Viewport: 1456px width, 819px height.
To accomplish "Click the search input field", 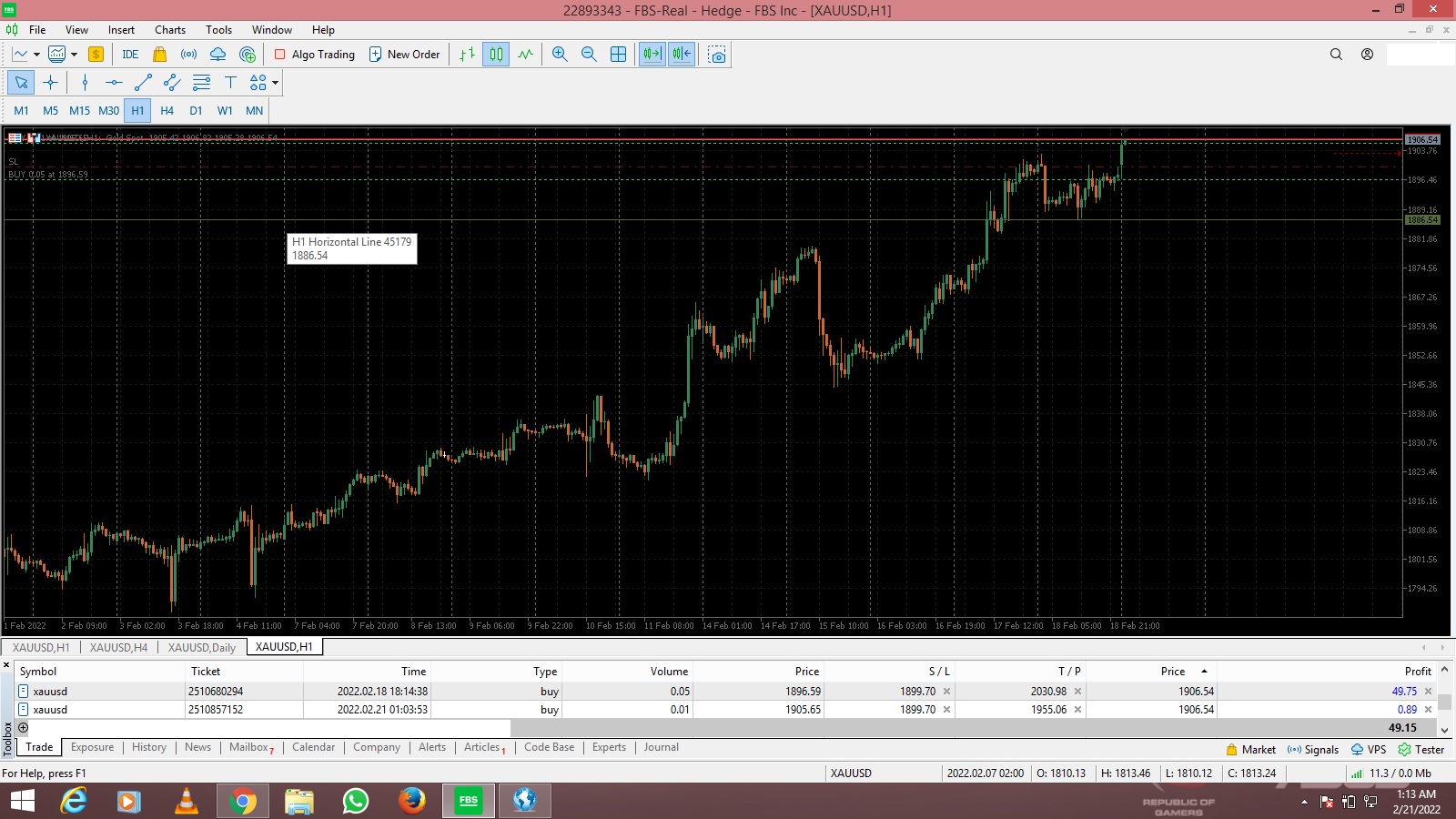I will click(x=1420, y=55).
